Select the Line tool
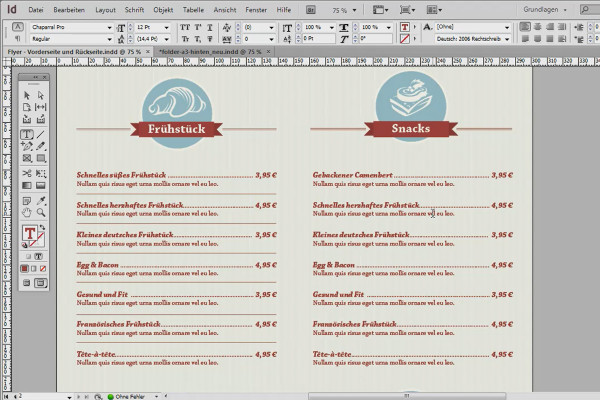Image resolution: width=600 pixels, height=400 pixels. [41, 134]
